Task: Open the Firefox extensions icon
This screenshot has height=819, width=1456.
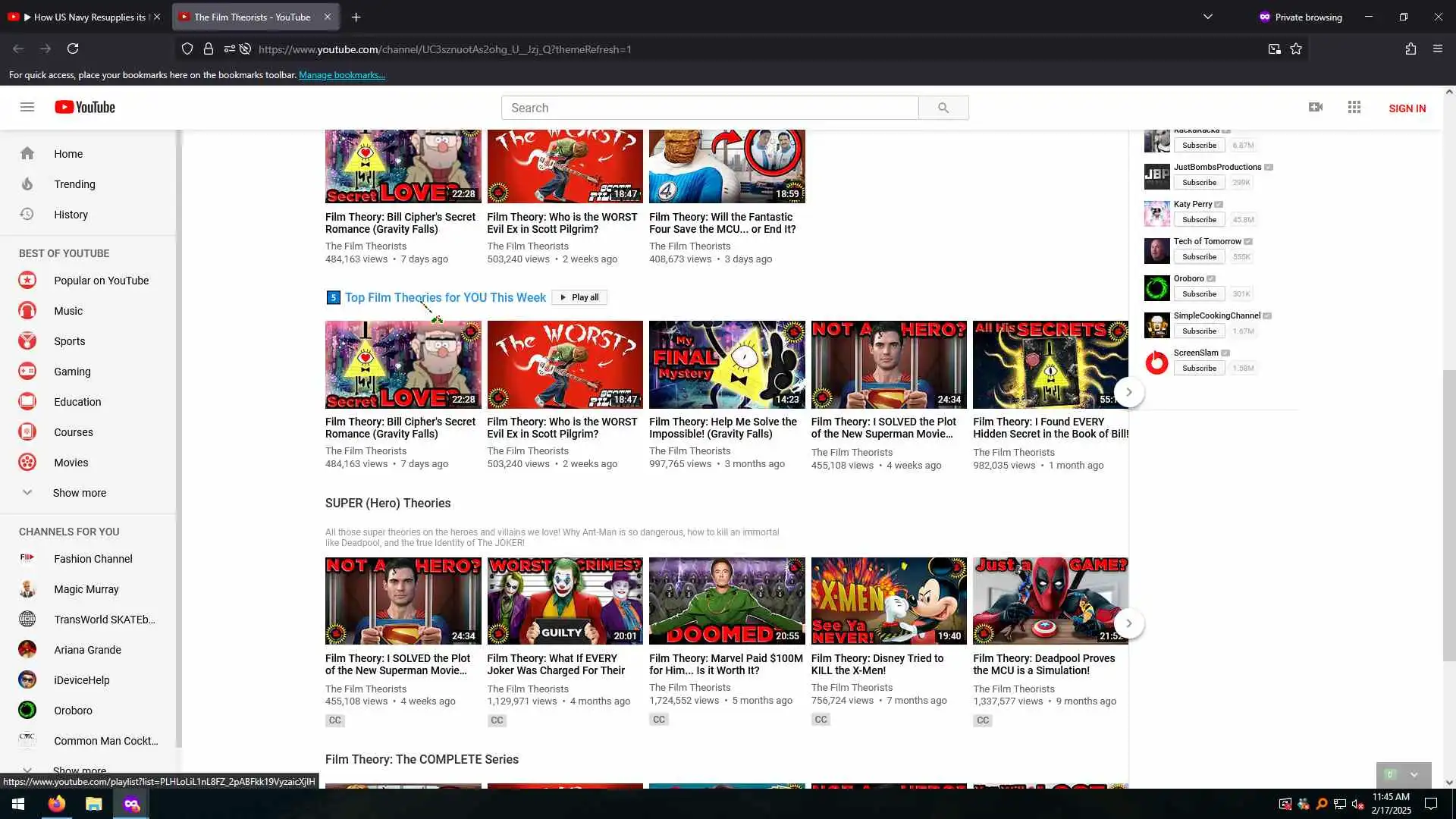Action: coord(1410,49)
